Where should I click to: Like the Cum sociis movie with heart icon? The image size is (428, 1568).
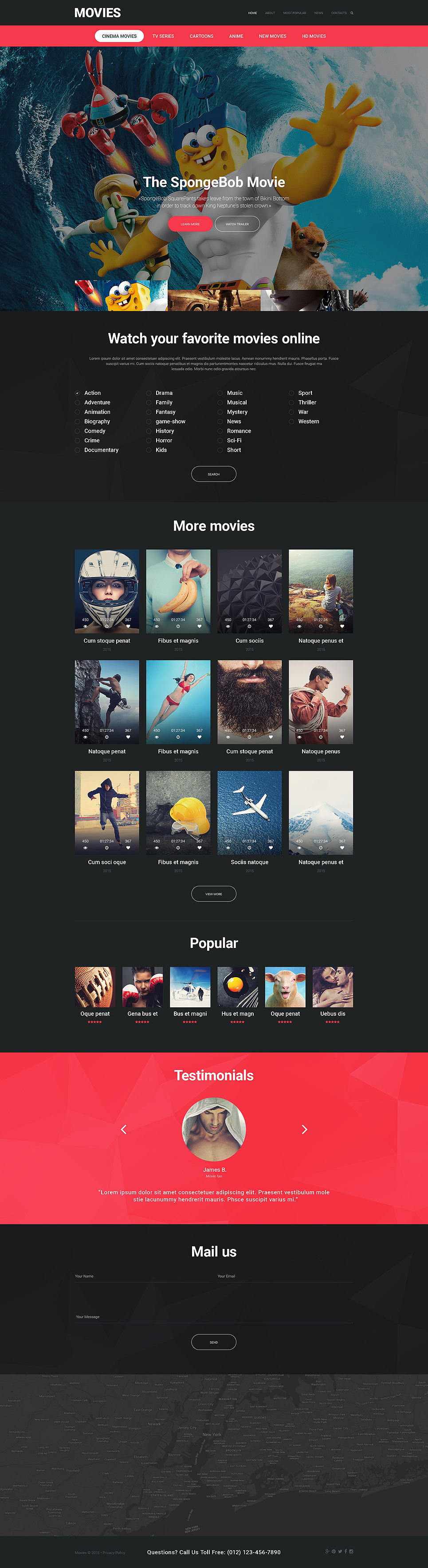(x=271, y=626)
